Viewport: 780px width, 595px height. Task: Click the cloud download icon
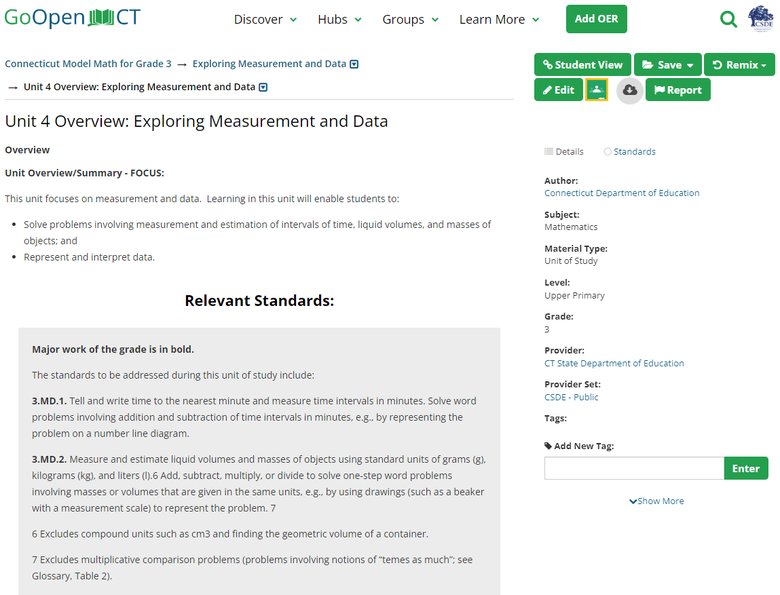[629, 90]
